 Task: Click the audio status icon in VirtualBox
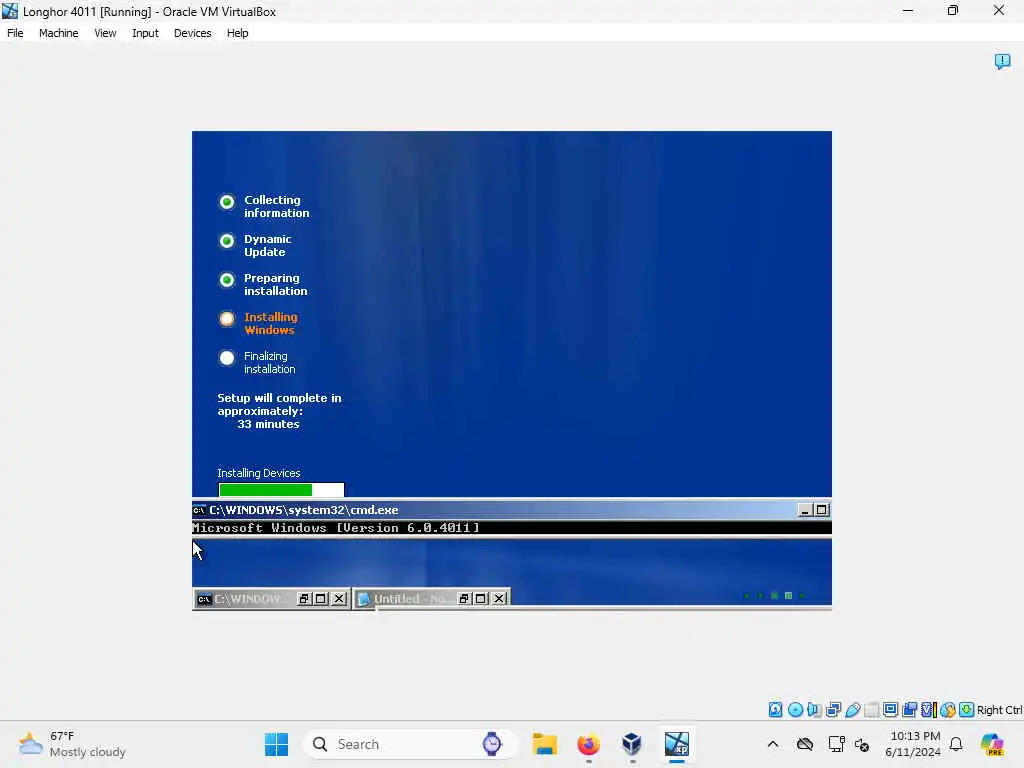pos(814,710)
